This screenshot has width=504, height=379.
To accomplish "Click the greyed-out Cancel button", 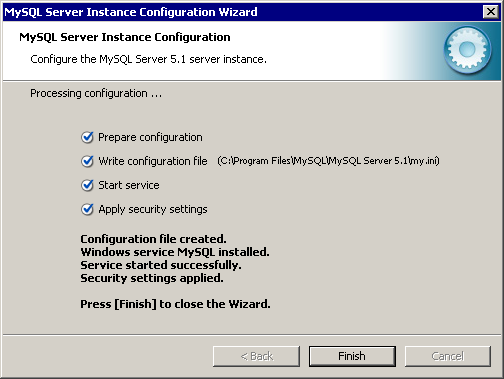I will (448, 356).
